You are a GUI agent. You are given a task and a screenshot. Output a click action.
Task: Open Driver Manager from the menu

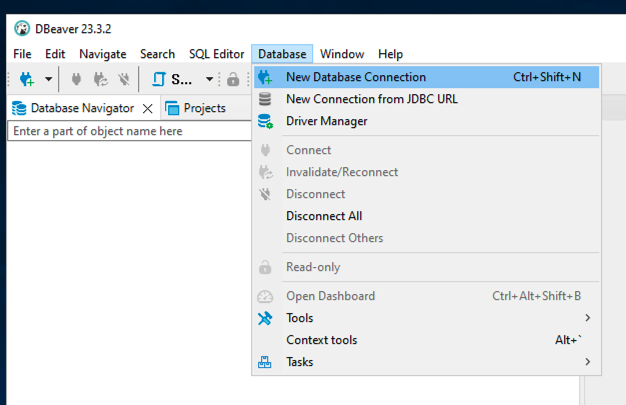tap(426, 121)
